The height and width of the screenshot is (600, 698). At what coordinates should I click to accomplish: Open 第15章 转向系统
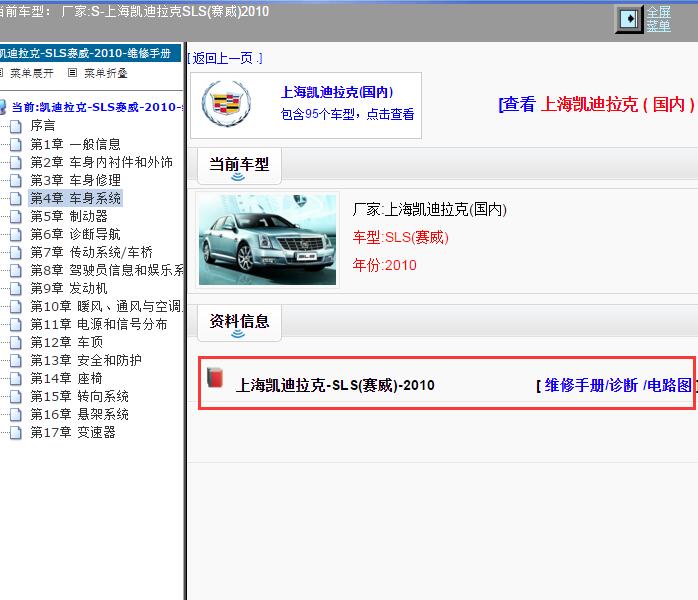click(80, 396)
